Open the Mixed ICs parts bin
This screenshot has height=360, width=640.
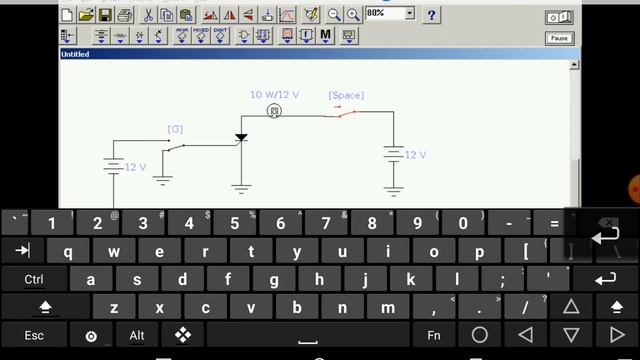click(x=201, y=36)
